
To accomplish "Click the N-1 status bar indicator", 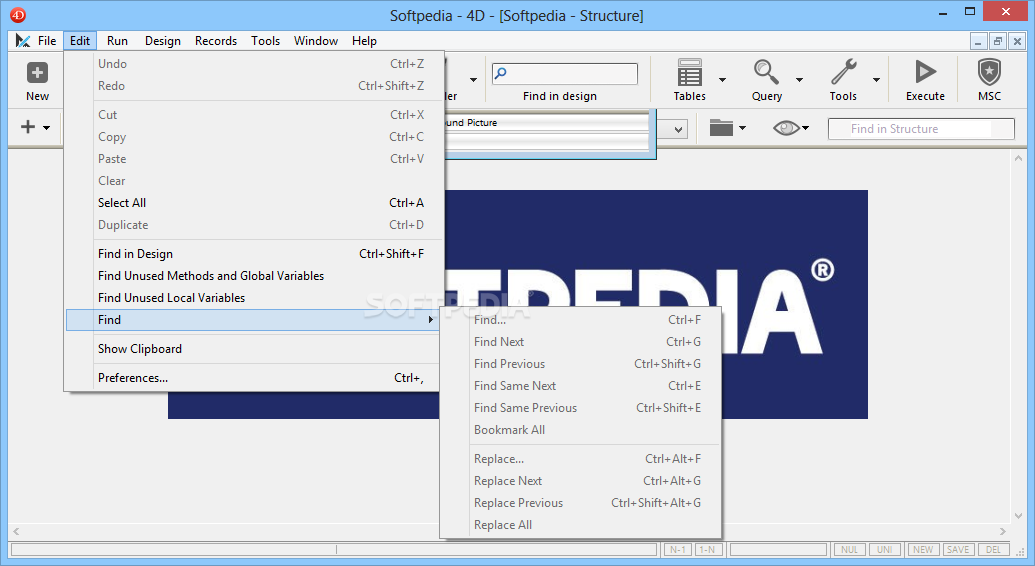I will click(678, 549).
